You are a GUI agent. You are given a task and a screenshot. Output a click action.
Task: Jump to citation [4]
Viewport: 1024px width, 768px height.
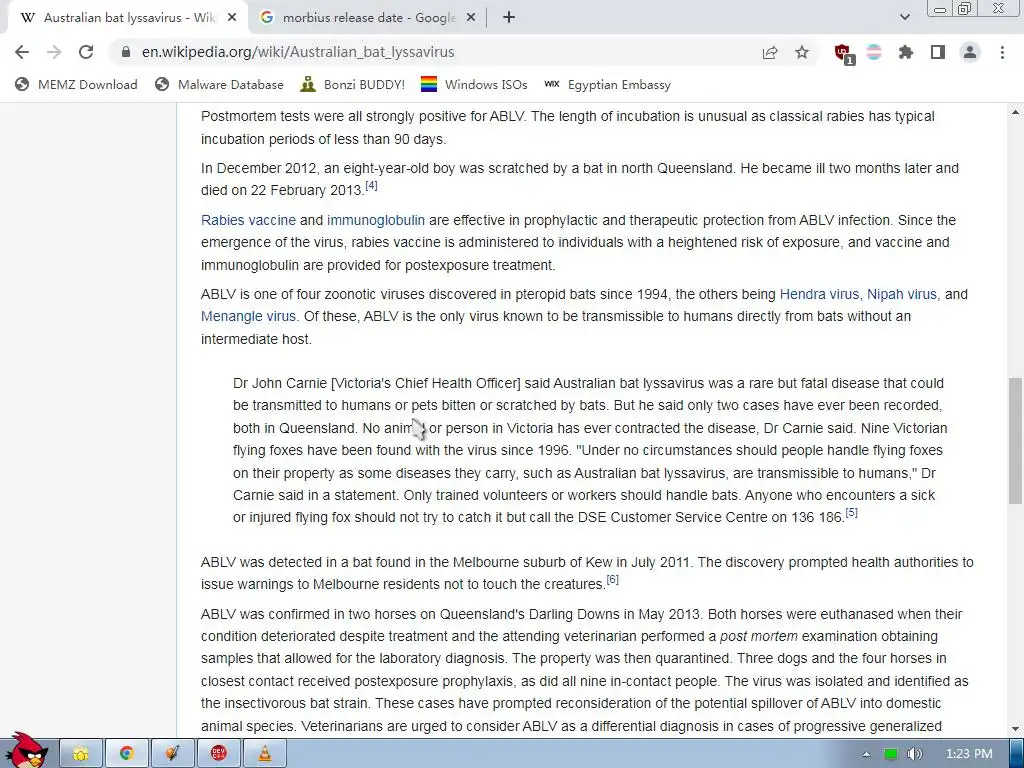372,186
